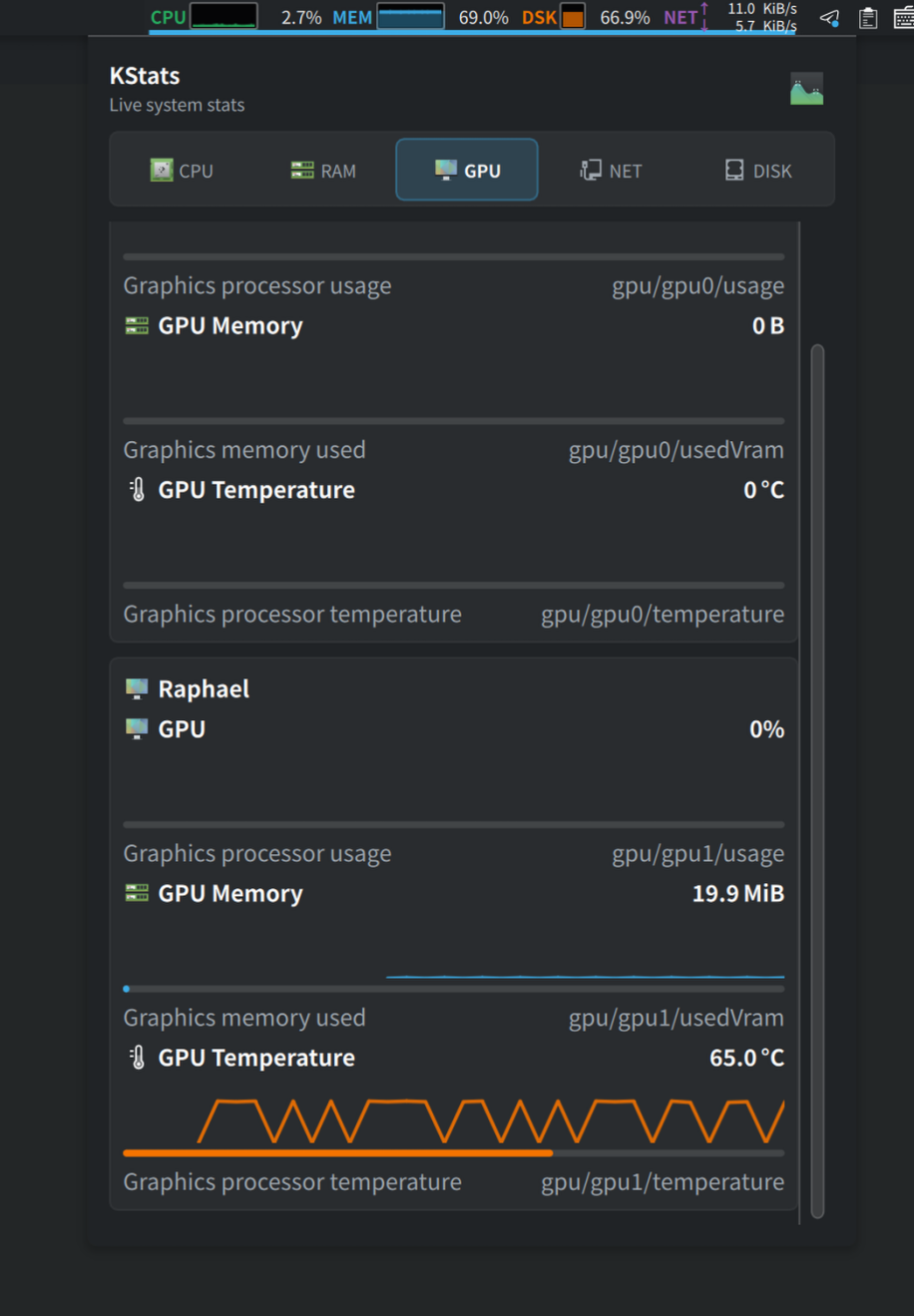
Task: Click the "2.7%" CPU reading in the panel
Action: tap(301, 17)
